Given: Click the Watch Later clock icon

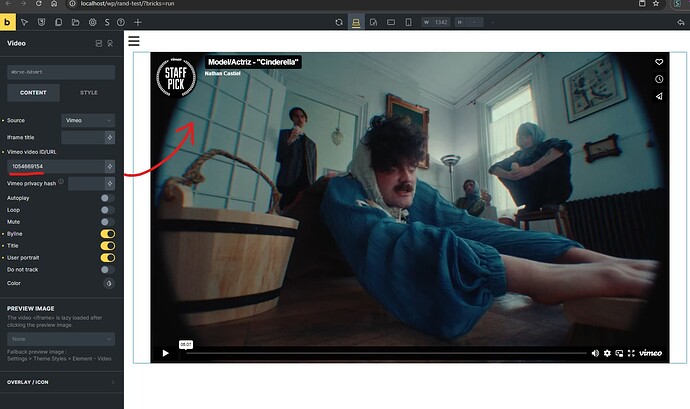Looking at the screenshot, I should point(659,79).
